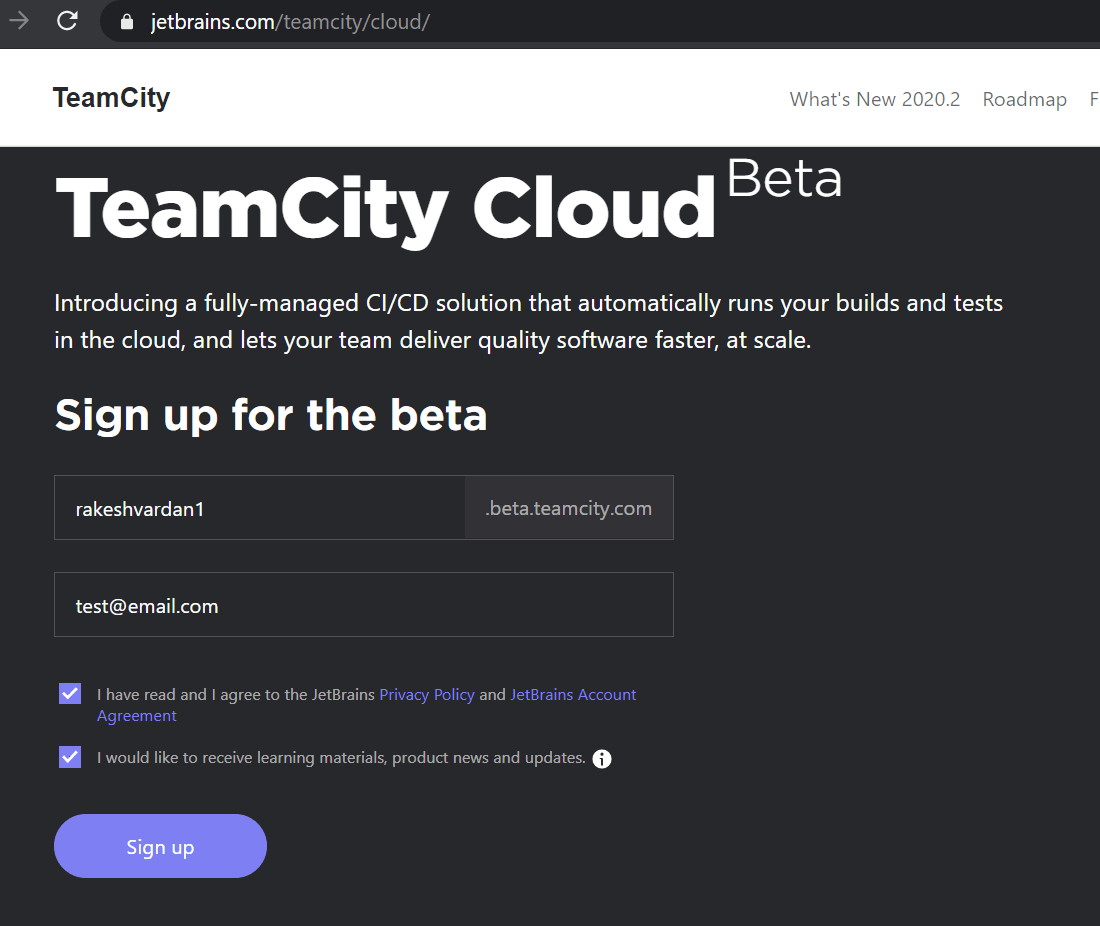
Task: Go to the TeamCity home logo
Action: click(111, 98)
